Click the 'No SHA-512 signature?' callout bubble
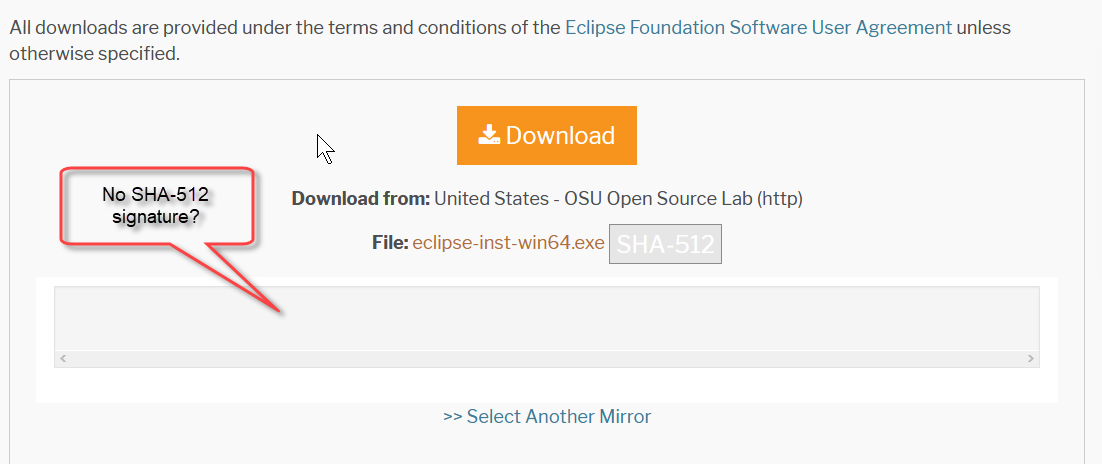This screenshot has height=464, width=1102. point(156,206)
